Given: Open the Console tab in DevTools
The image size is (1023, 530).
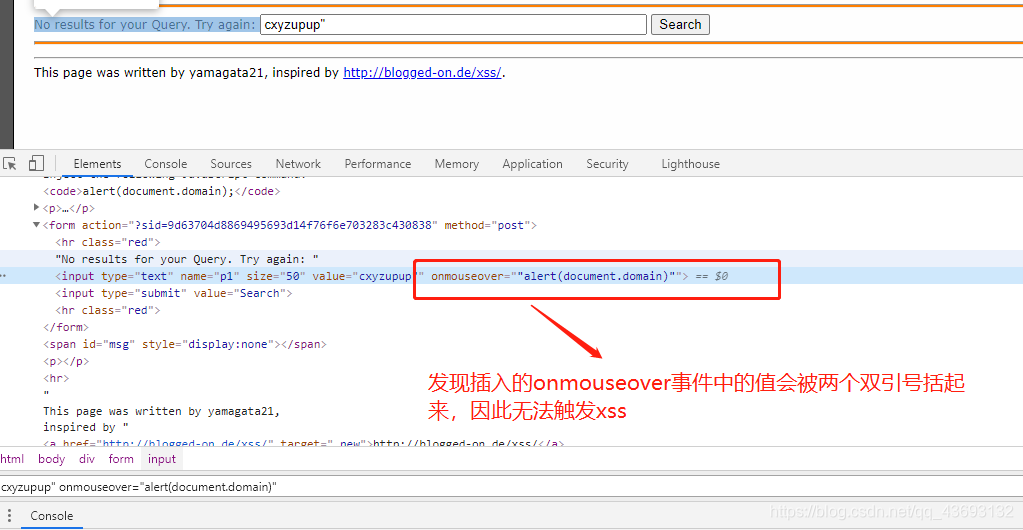Looking at the screenshot, I should point(166,164).
